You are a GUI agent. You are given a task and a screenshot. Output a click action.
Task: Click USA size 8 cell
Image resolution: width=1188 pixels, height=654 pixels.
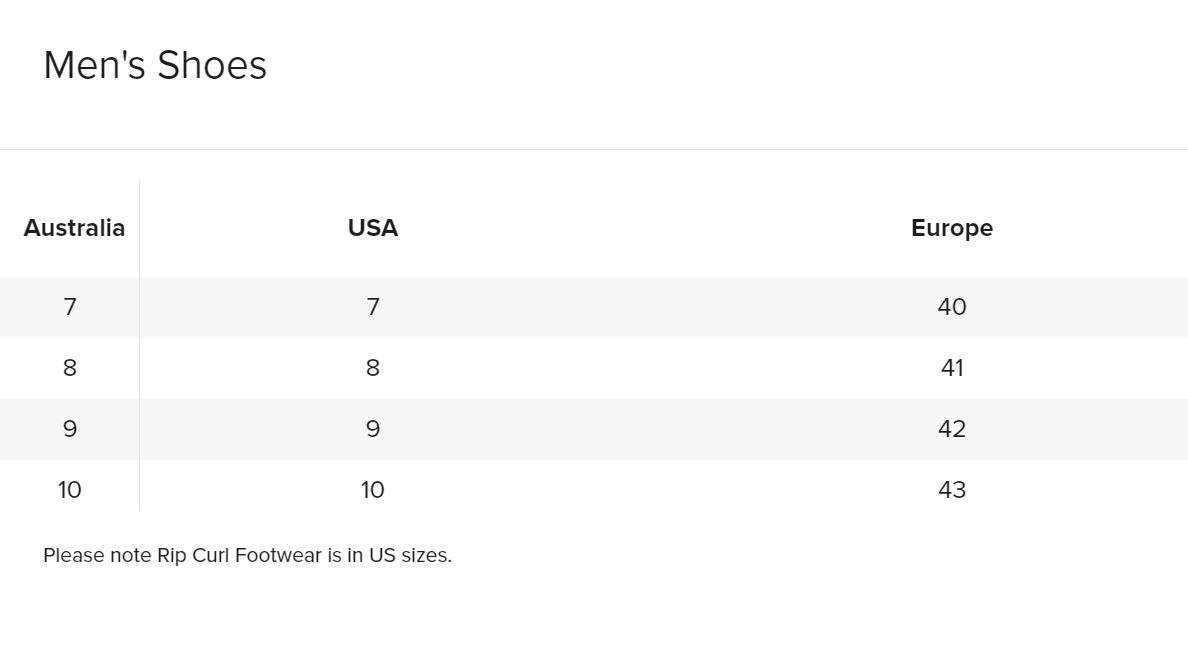point(373,368)
